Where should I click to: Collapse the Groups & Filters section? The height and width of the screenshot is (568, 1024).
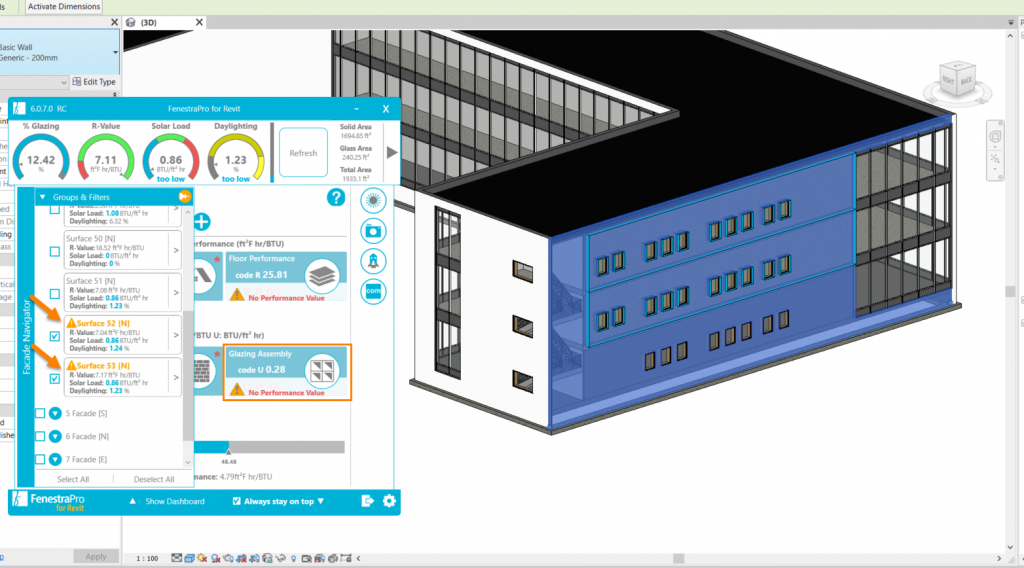(x=42, y=197)
